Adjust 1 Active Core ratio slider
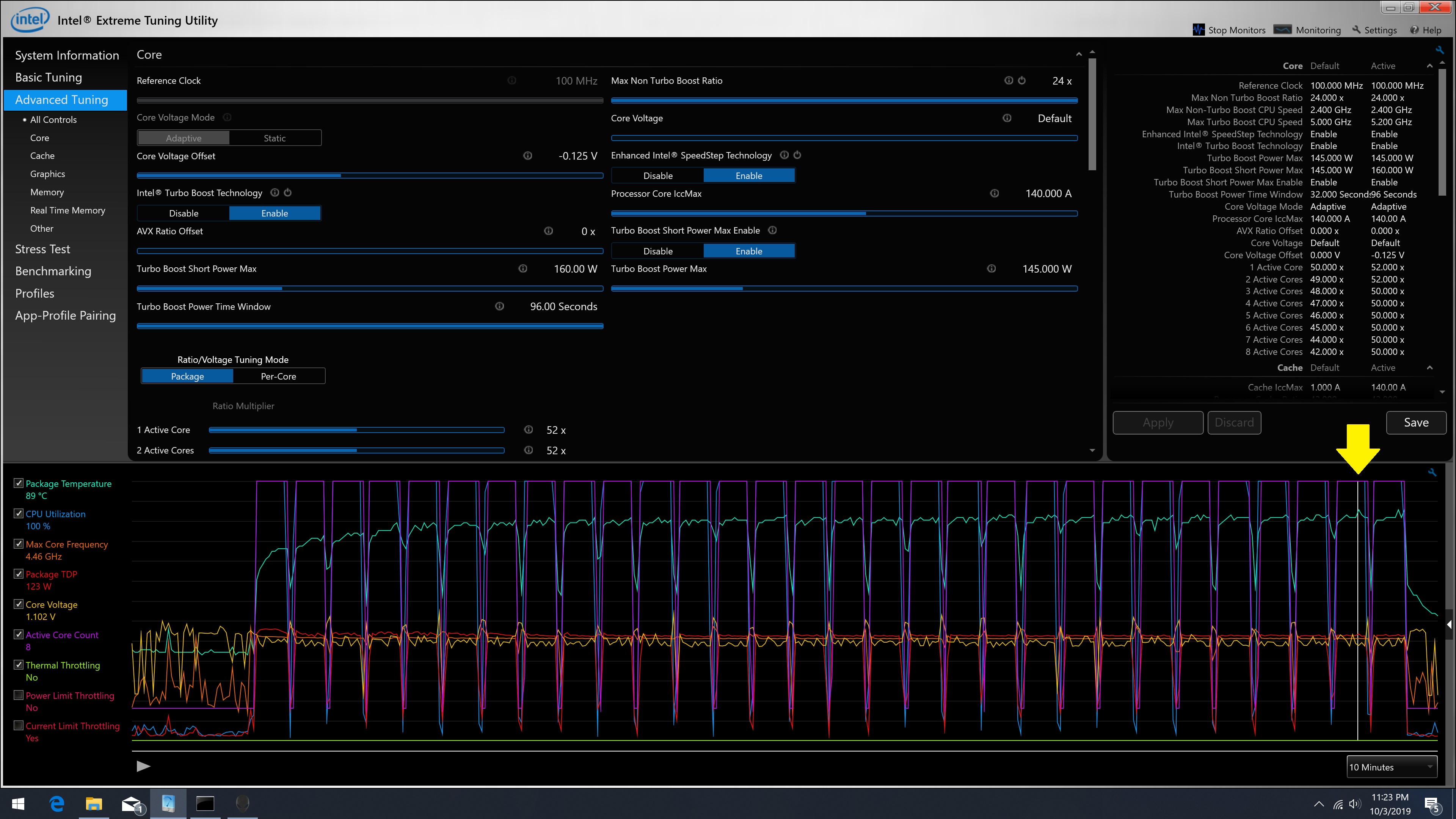 356,430
